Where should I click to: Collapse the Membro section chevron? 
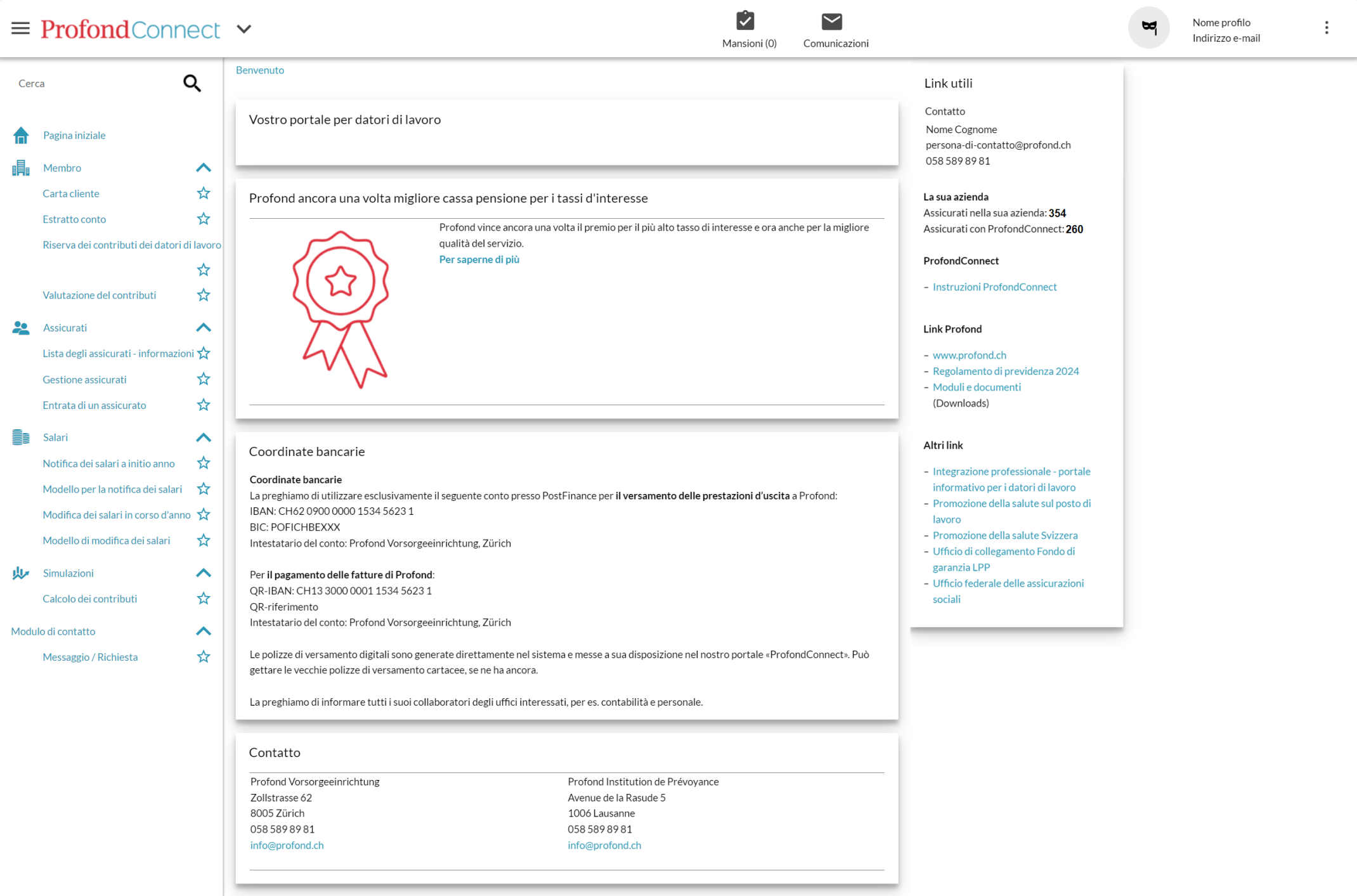(x=203, y=168)
